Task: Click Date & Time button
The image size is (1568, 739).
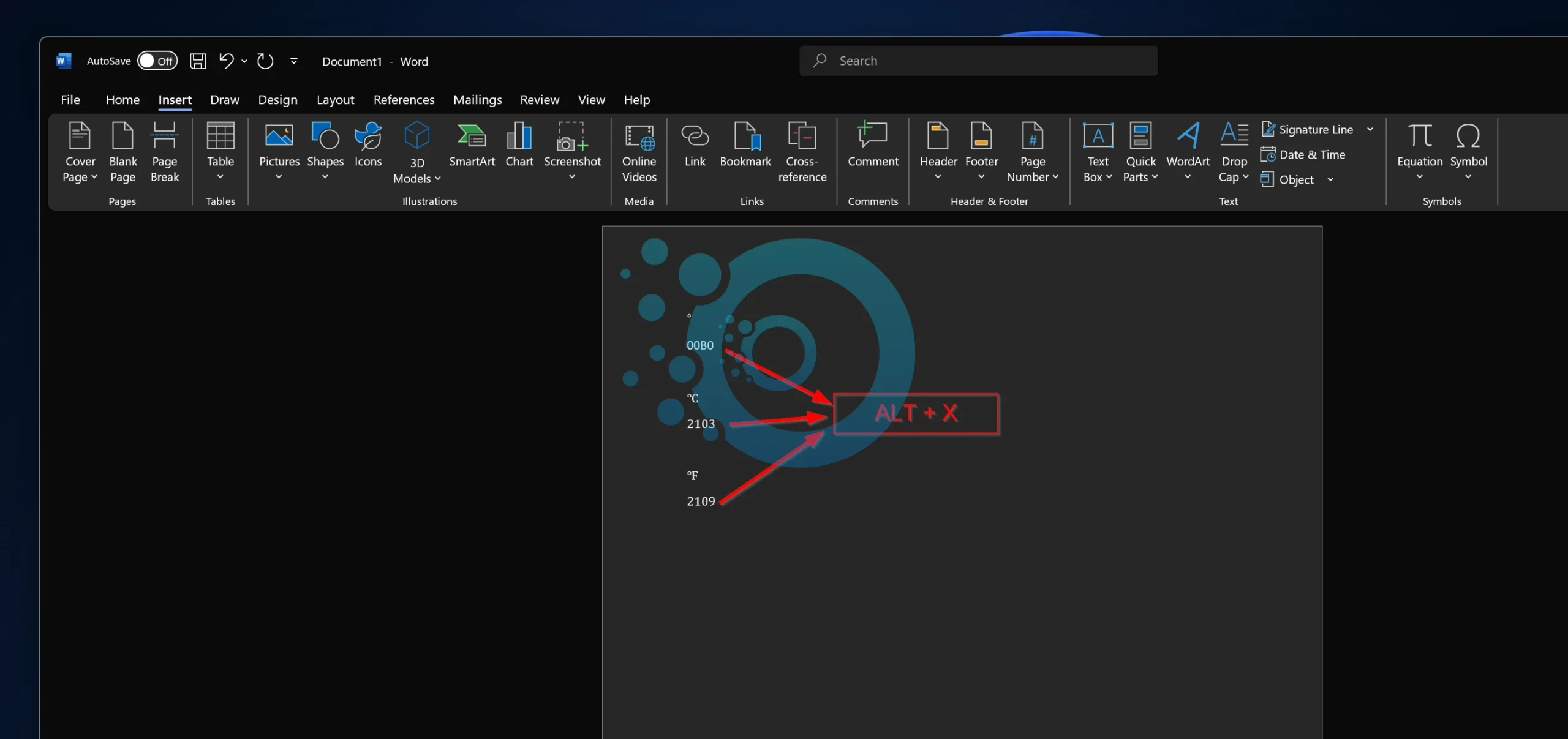Action: [1303, 154]
